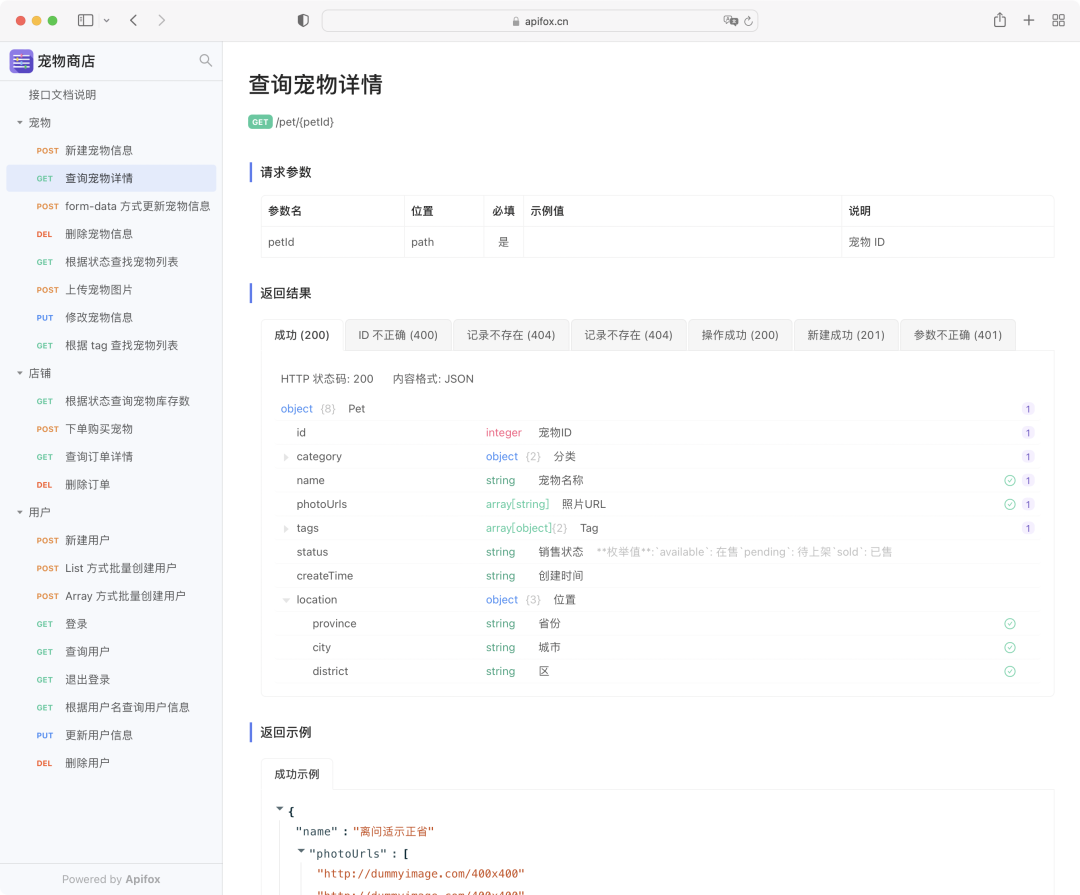
Task: Toggle the browser sidebar icon top-left
Action: click(84, 19)
